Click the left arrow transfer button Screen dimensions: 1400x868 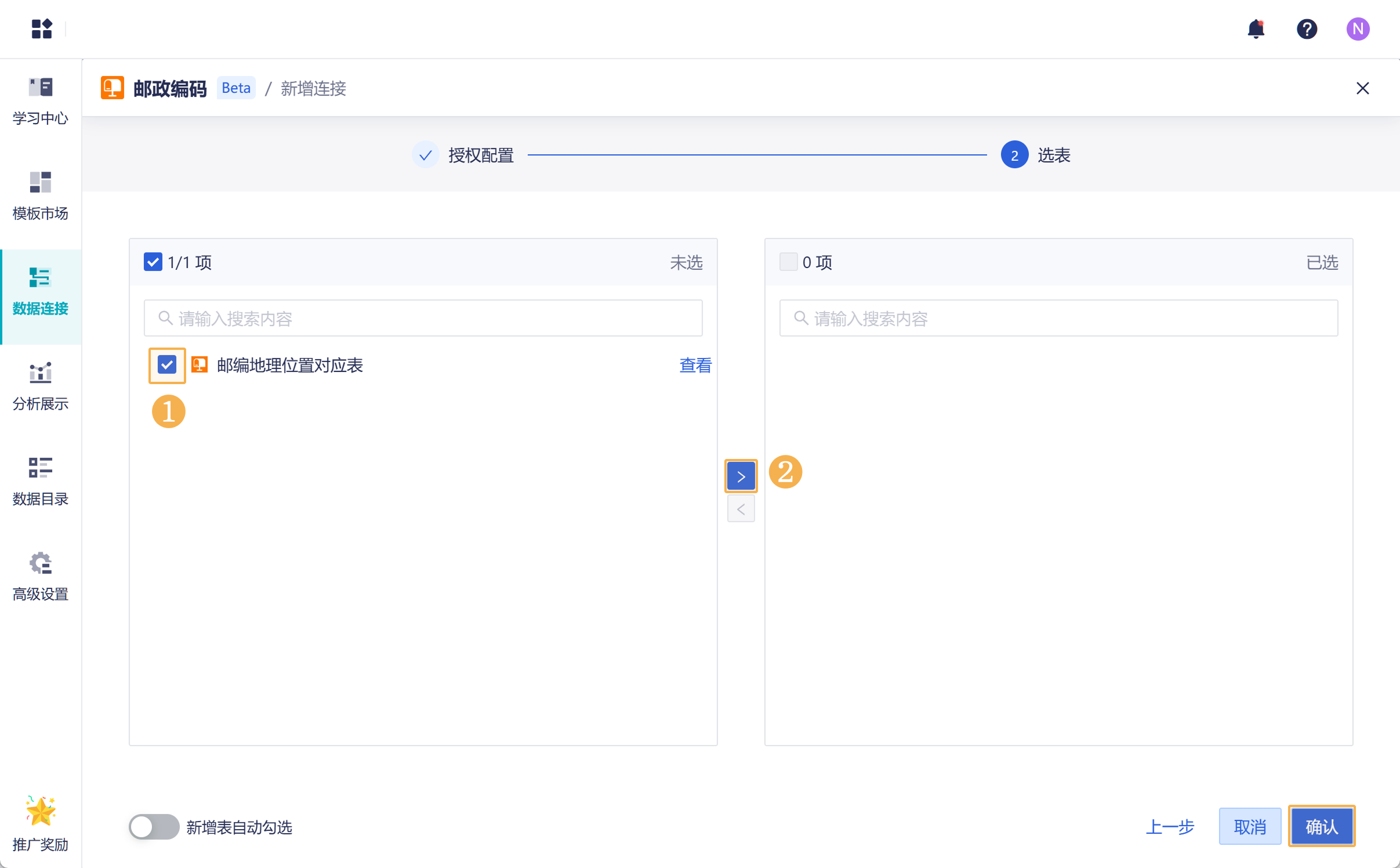click(741, 509)
